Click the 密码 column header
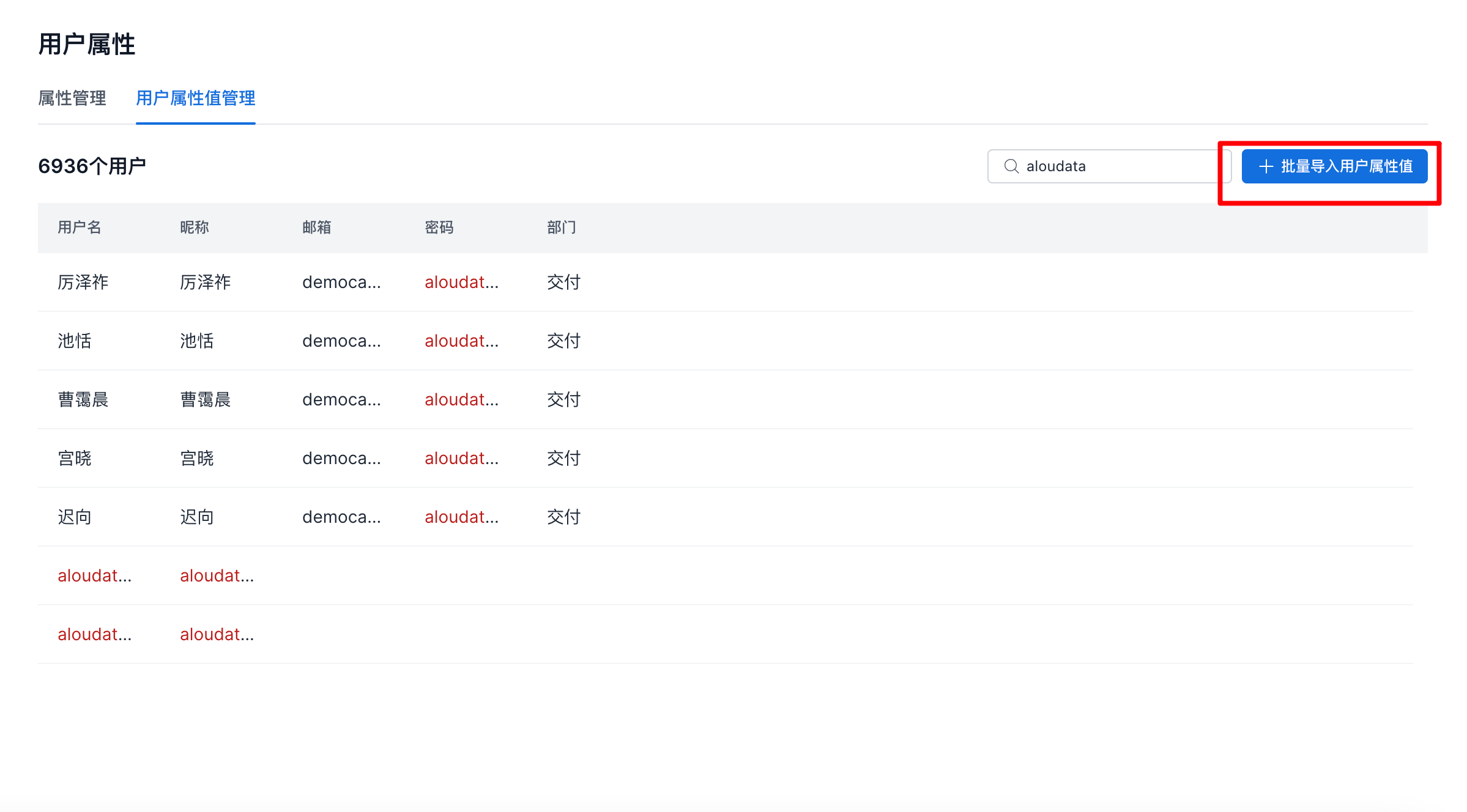 (439, 227)
